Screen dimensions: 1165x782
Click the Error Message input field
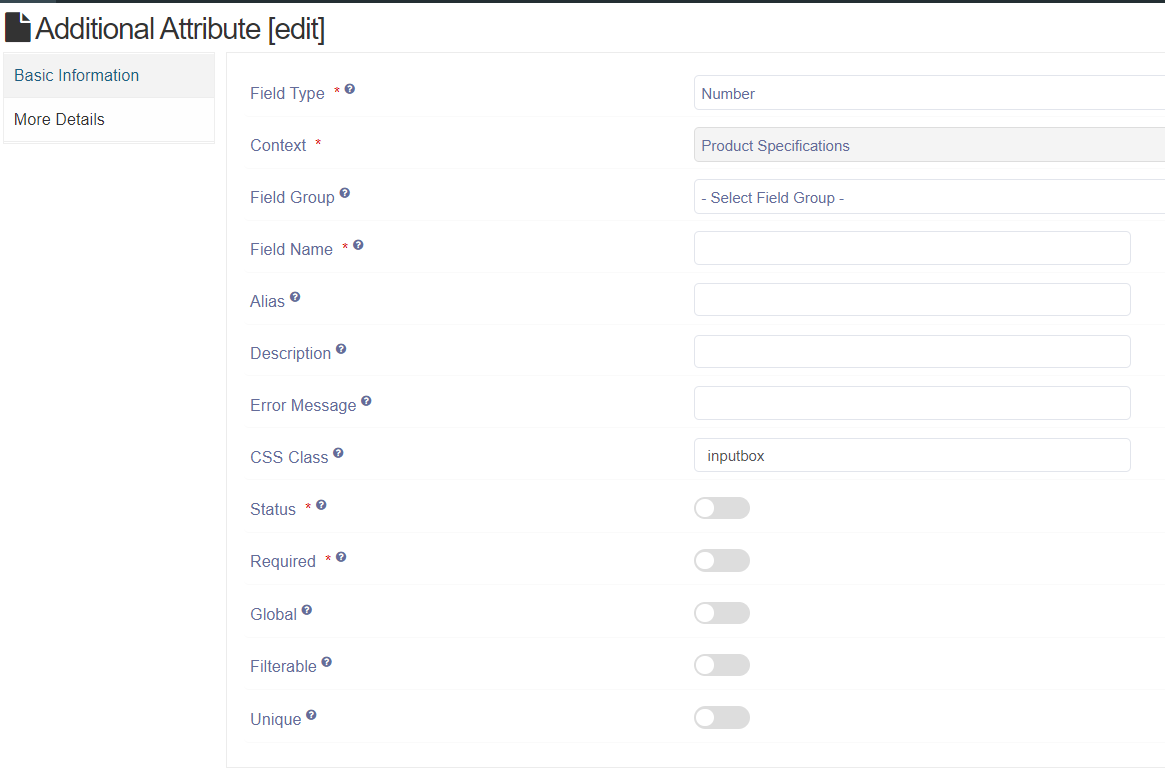click(x=911, y=403)
